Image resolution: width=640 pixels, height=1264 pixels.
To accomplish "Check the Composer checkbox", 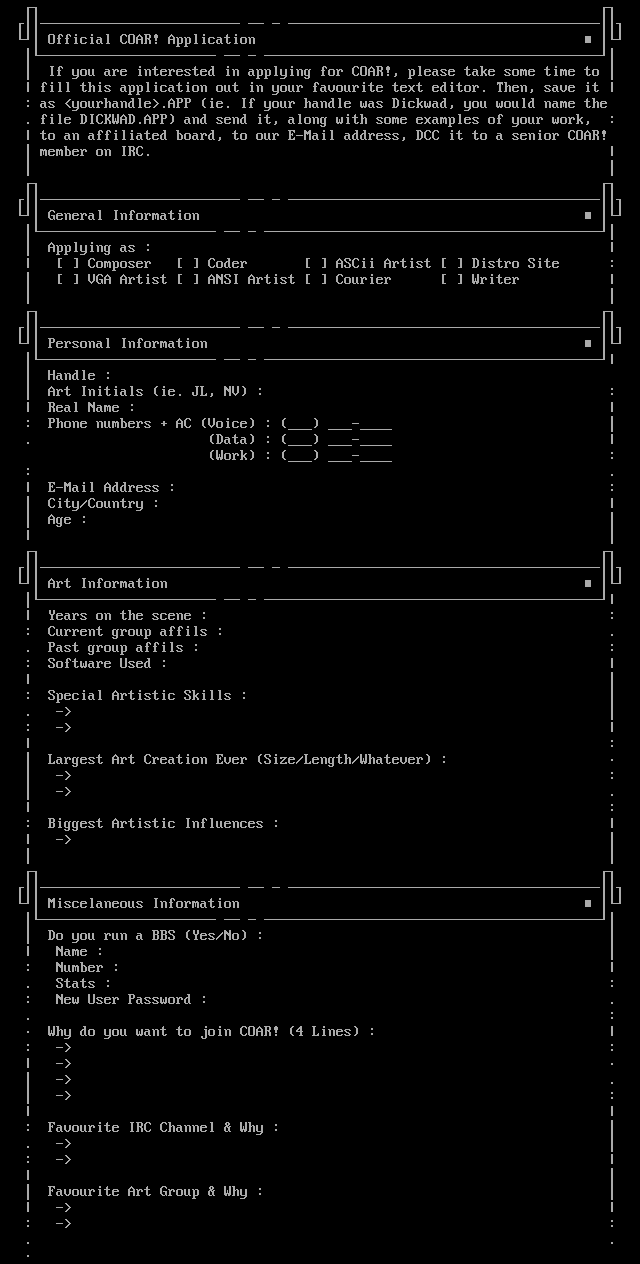I will coord(68,264).
